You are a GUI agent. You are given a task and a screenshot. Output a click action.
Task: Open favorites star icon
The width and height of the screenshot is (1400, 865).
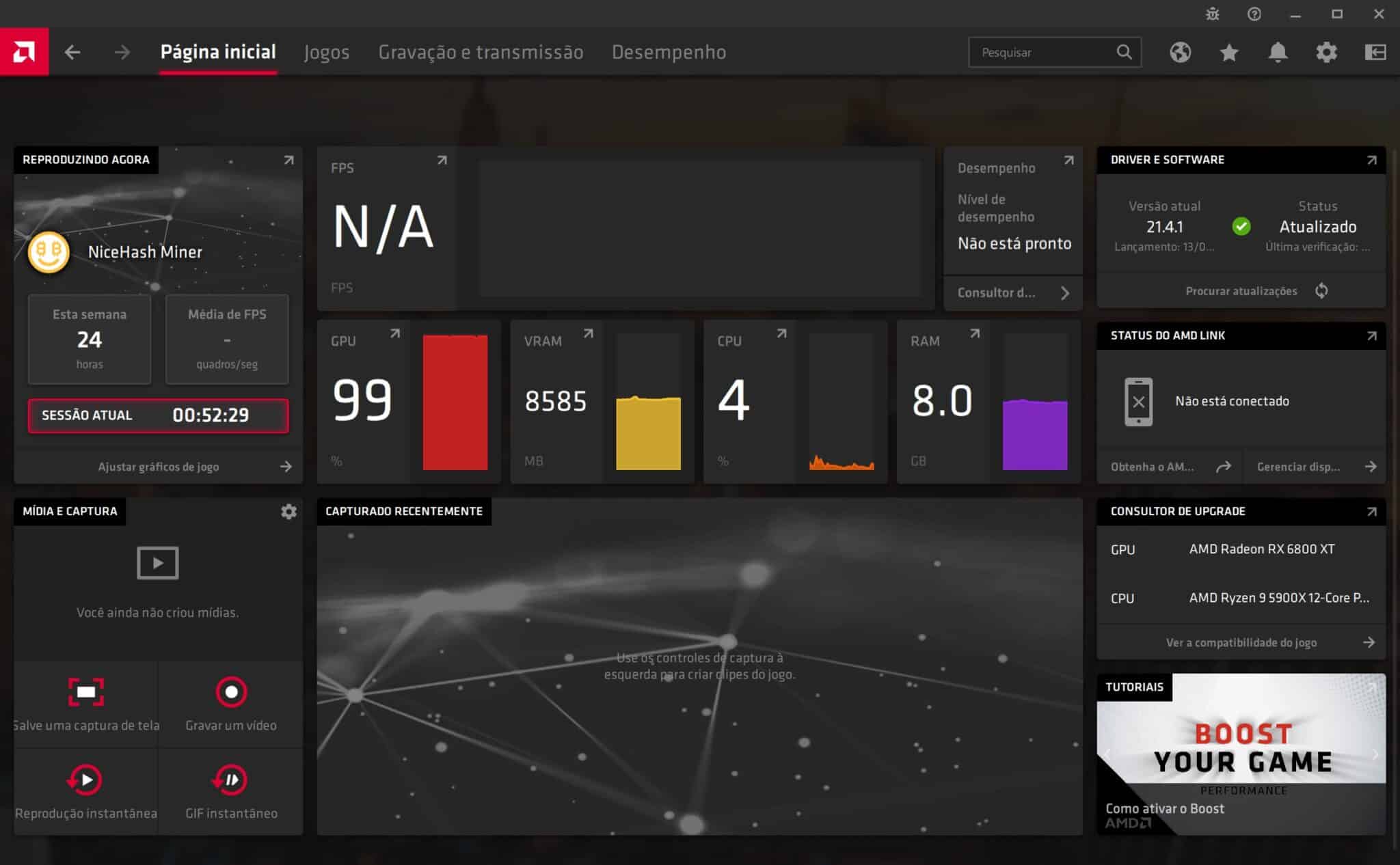pos(1229,52)
